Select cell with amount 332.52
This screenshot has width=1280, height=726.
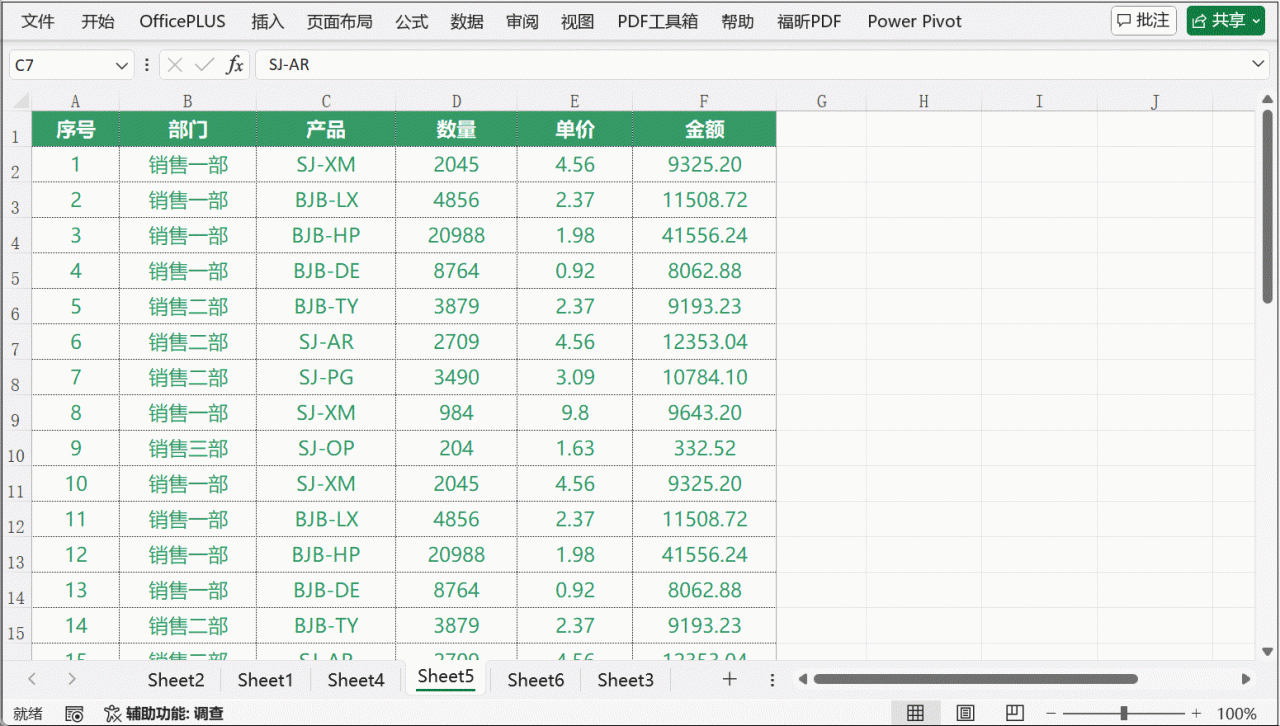point(704,448)
